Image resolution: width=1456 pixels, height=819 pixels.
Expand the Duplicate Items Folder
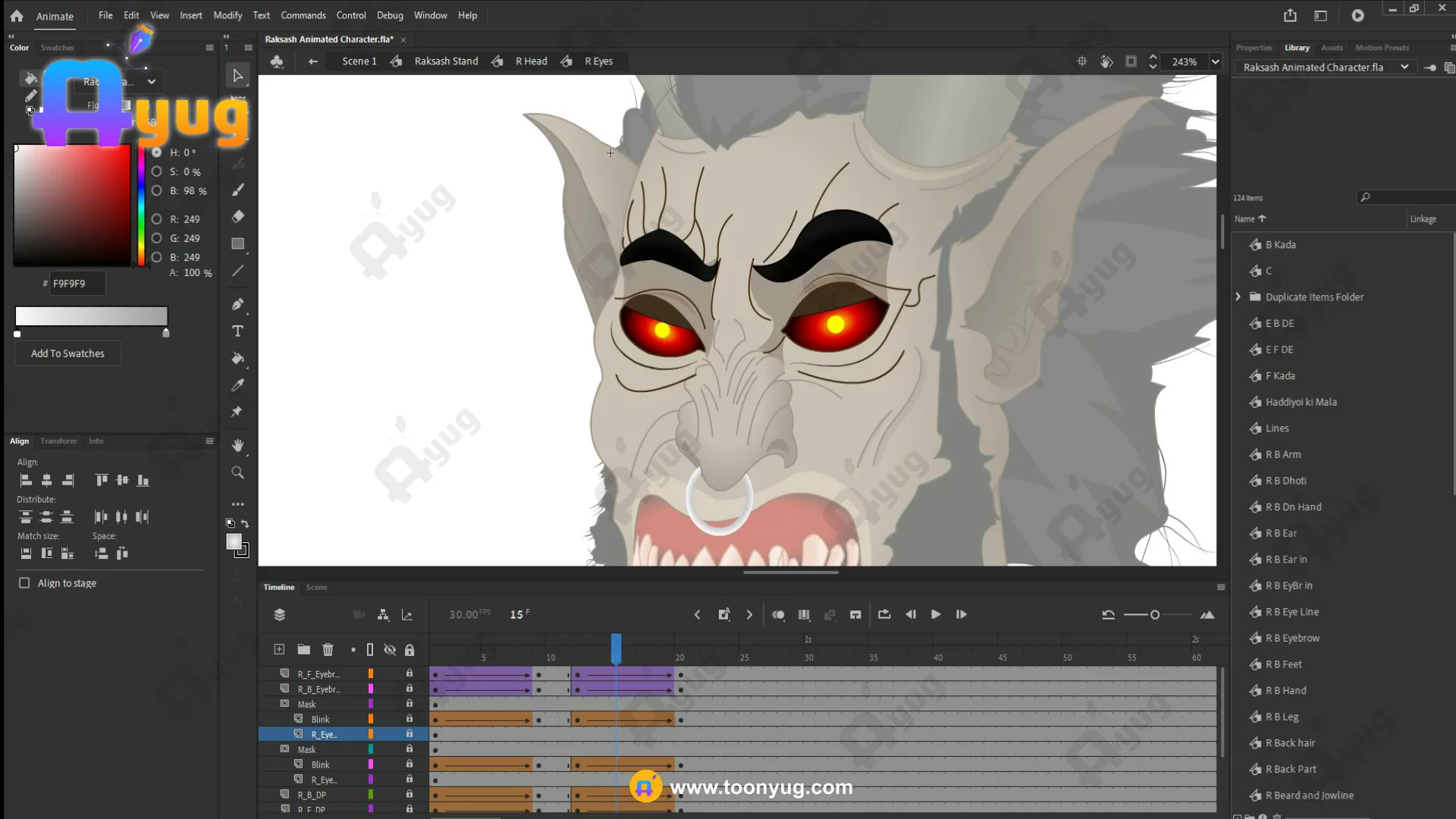(x=1238, y=297)
